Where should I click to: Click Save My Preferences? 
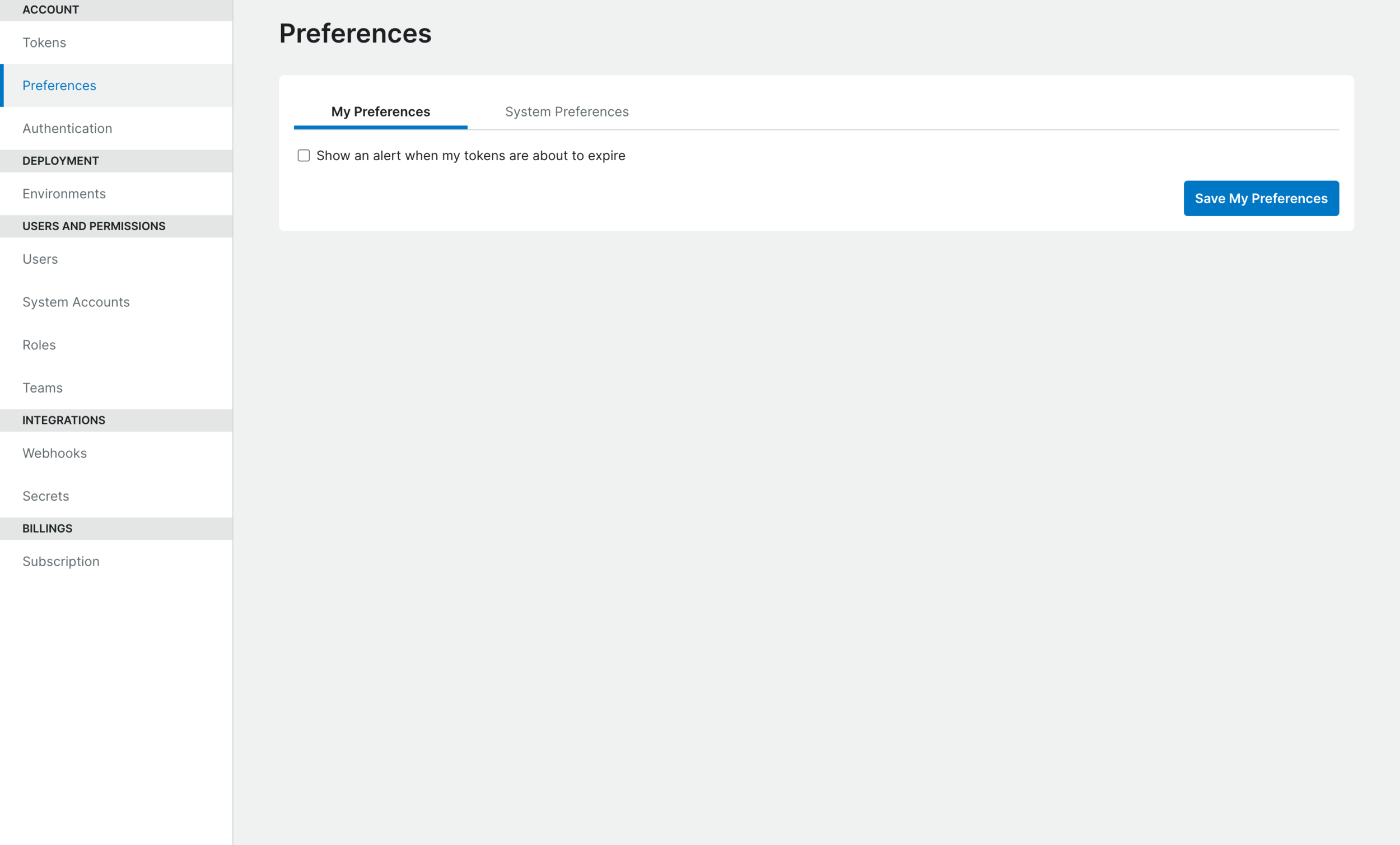click(1261, 198)
